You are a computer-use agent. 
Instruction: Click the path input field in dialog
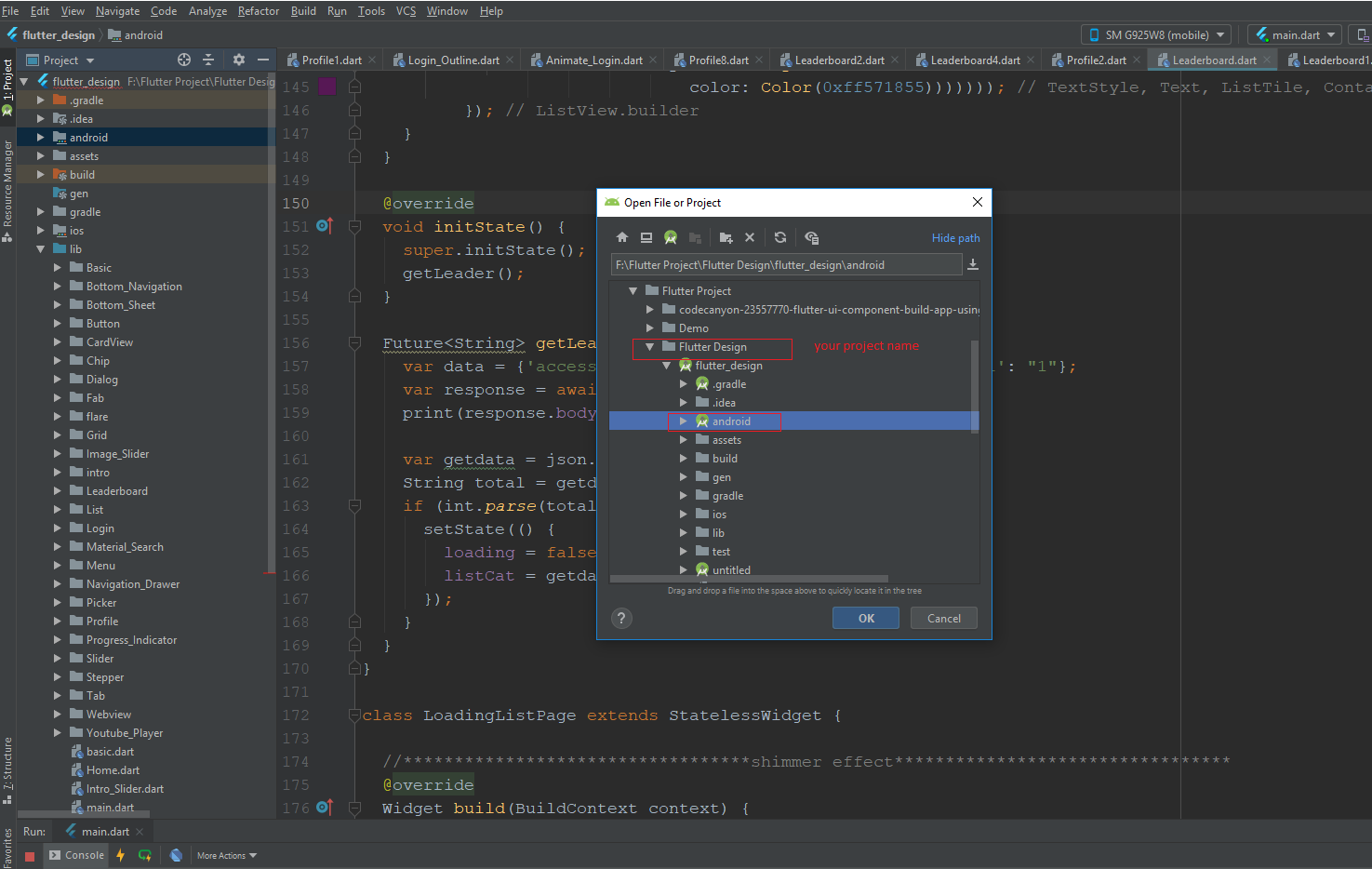[786, 265]
